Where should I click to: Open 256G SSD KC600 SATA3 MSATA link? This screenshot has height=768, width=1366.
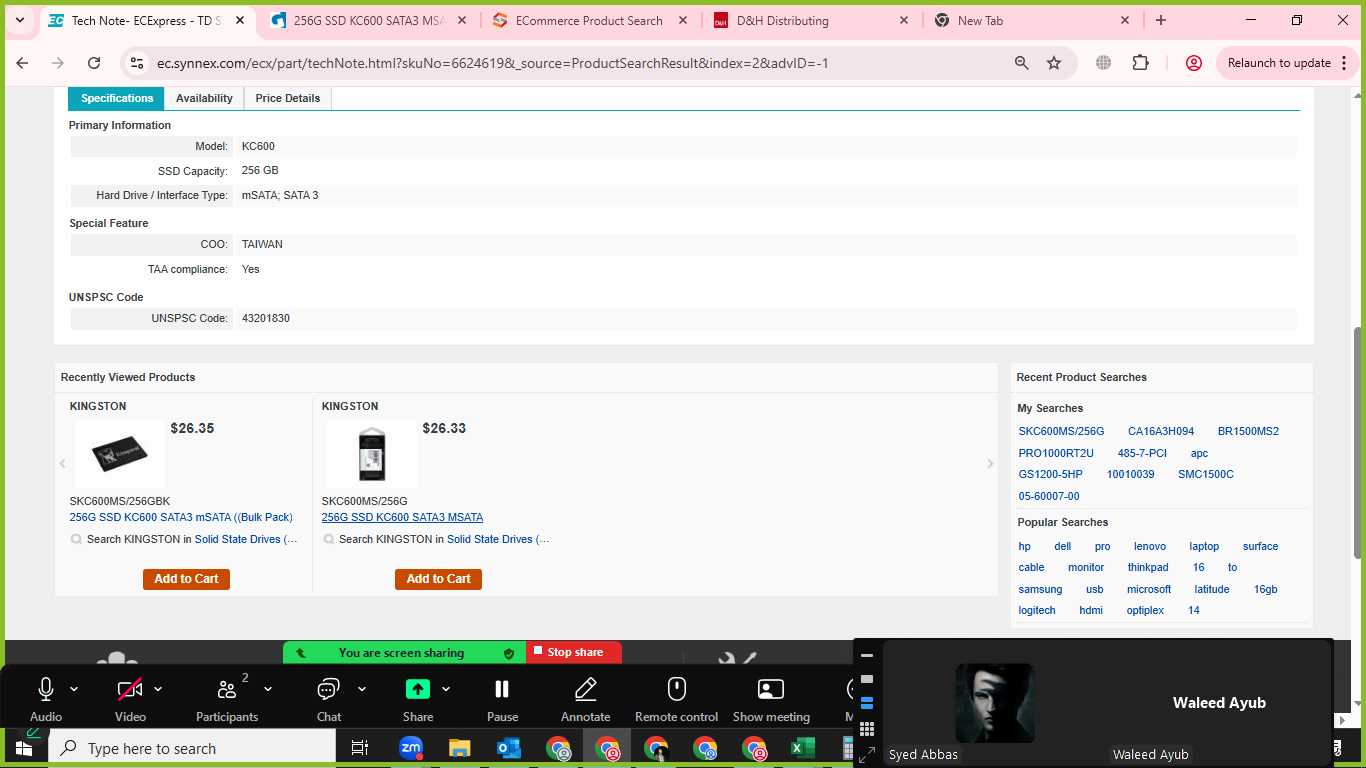tap(402, 517)
